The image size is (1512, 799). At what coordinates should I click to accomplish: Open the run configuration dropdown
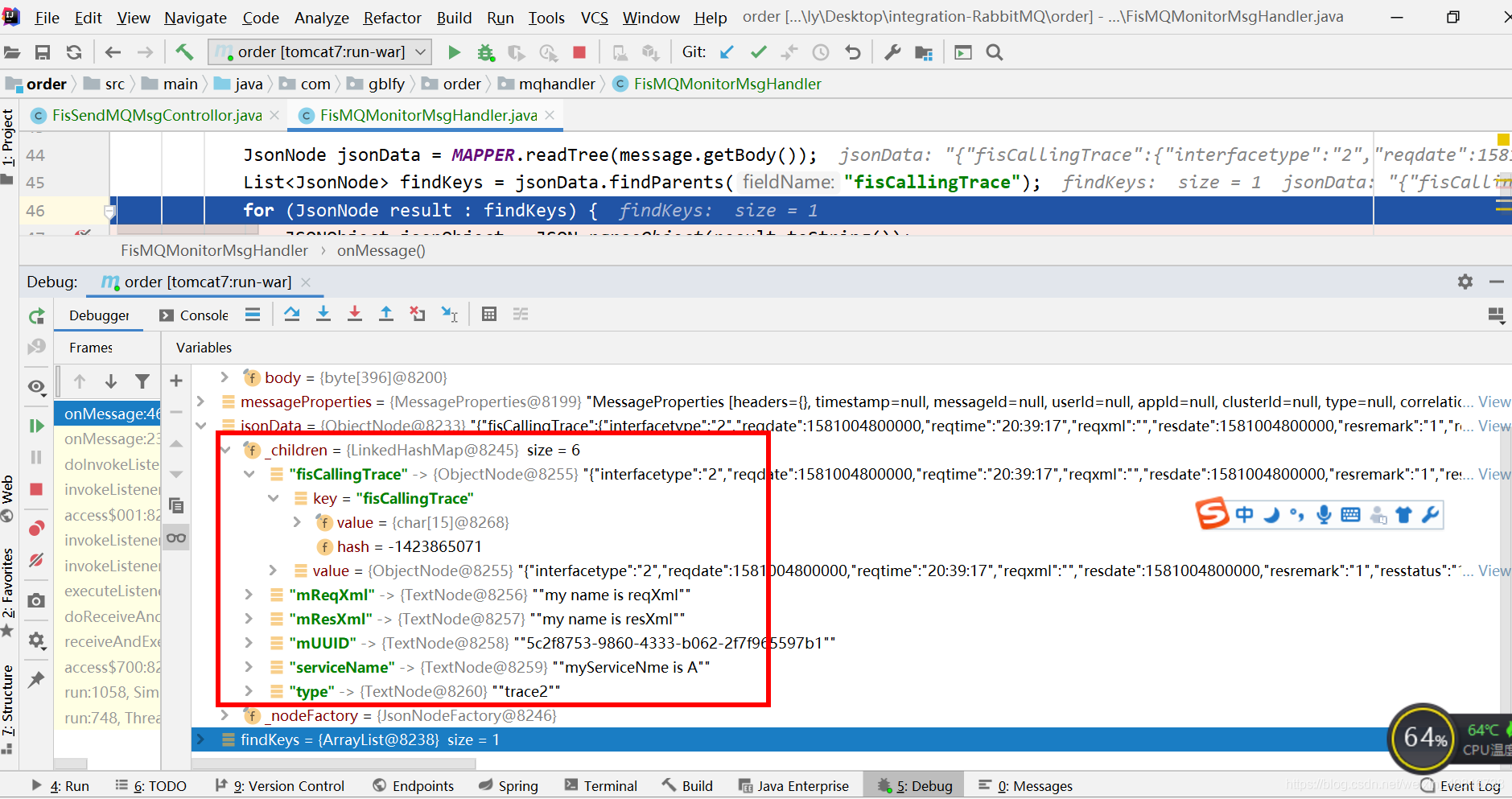coord(319,52)
